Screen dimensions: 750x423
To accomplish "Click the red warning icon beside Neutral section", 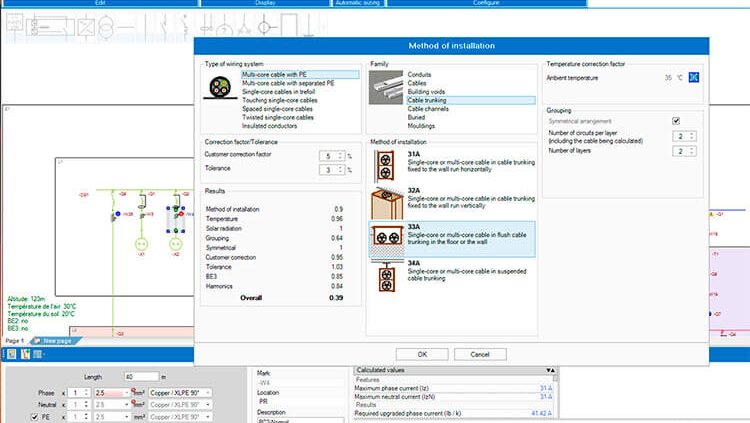I will pyautogui.click(x=134, y=402).
